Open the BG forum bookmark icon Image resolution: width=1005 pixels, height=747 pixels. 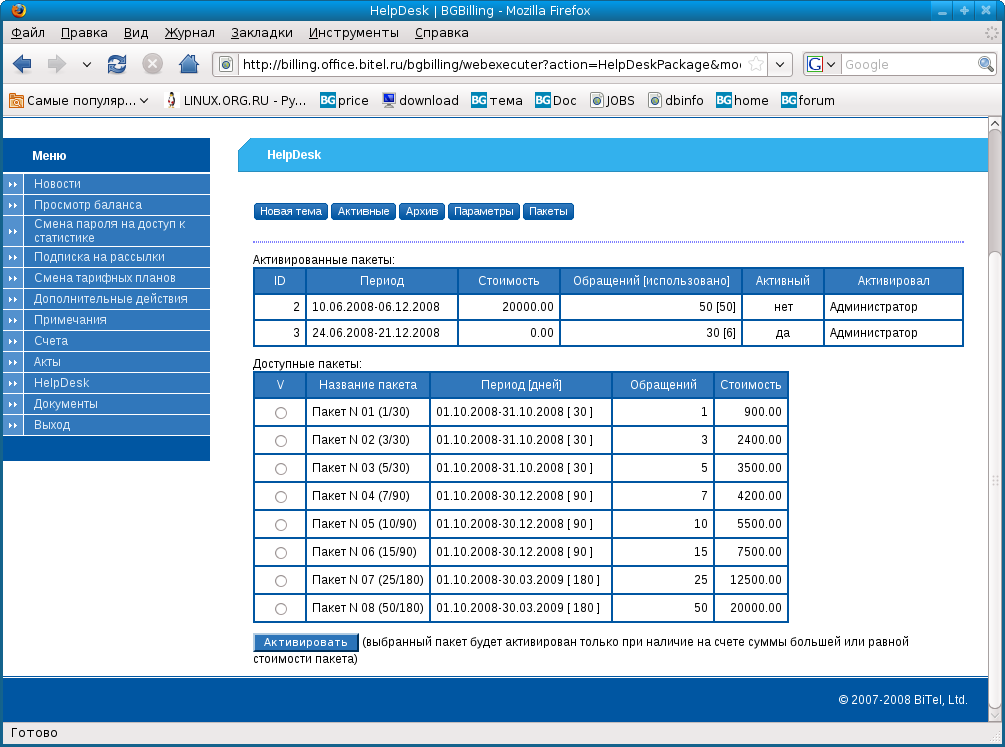pos(786,100)
